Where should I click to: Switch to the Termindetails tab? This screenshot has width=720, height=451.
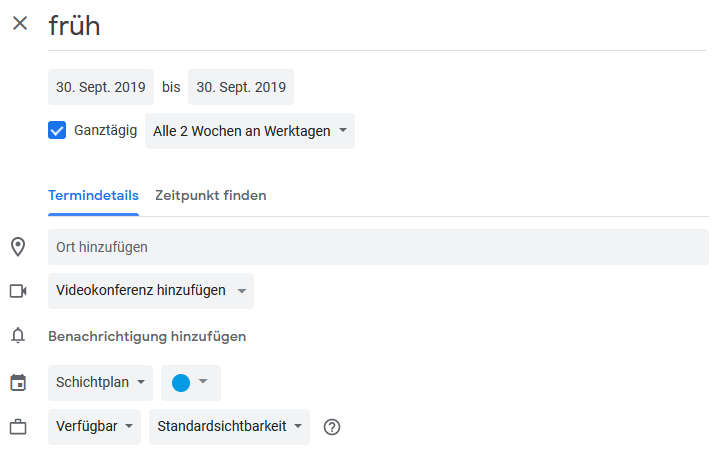tap(93, 196)
